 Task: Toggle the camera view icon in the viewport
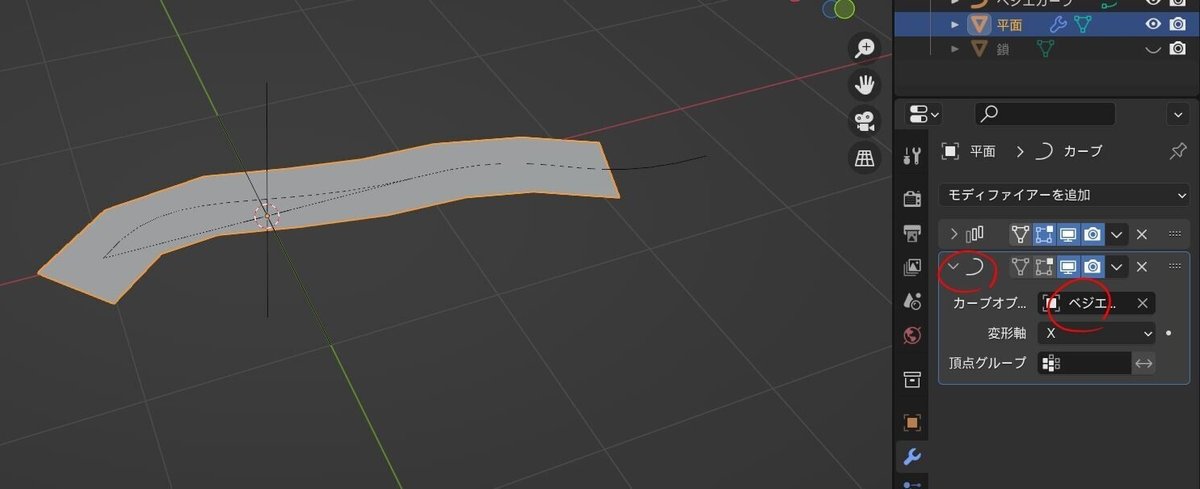click(864, 122)
